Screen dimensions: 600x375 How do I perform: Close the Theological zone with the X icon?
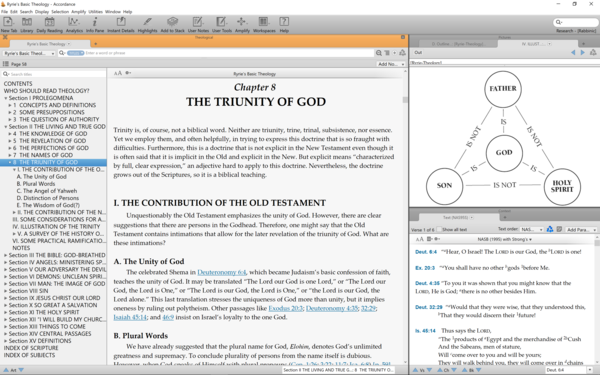(5, 37)
